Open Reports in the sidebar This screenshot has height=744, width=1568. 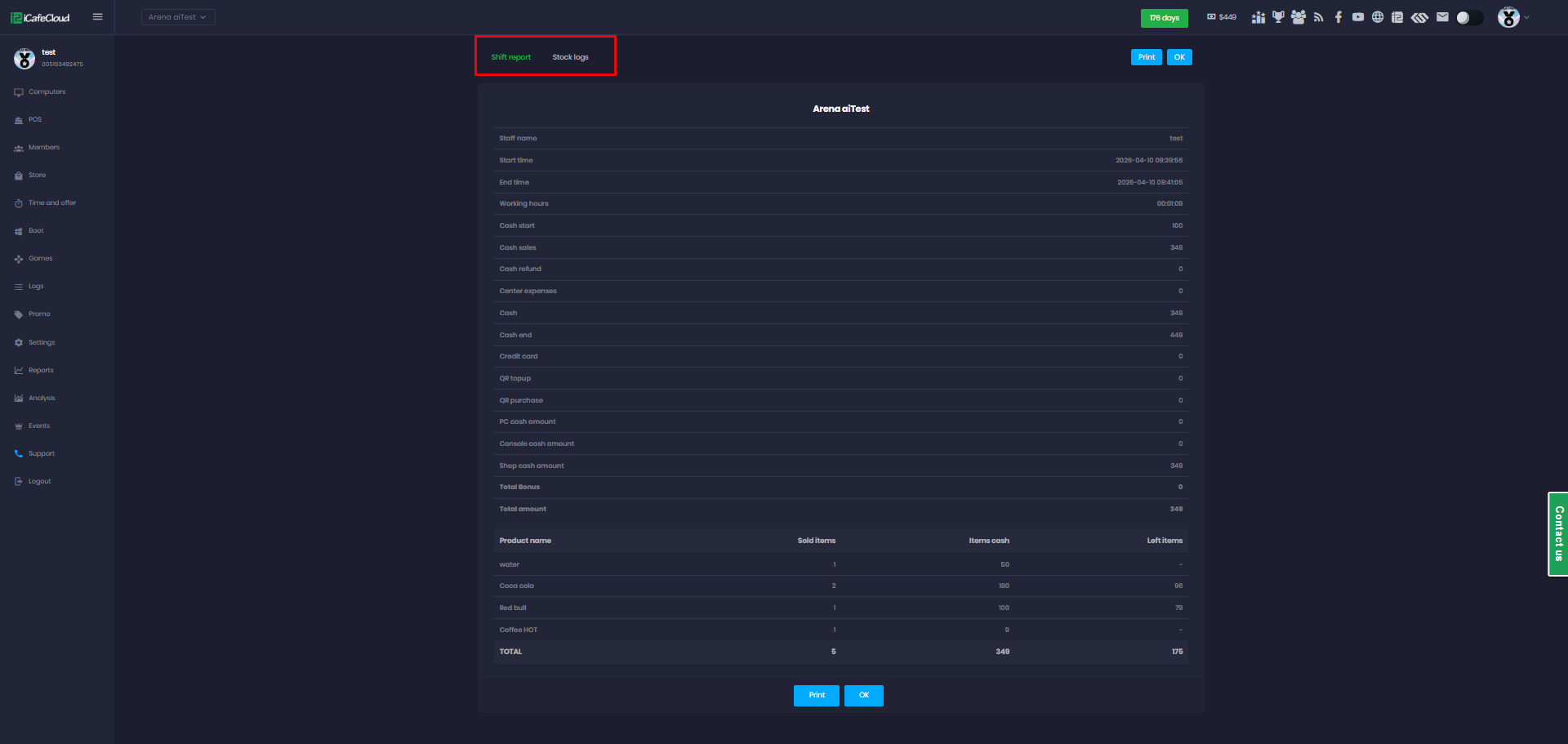[41, 370]
